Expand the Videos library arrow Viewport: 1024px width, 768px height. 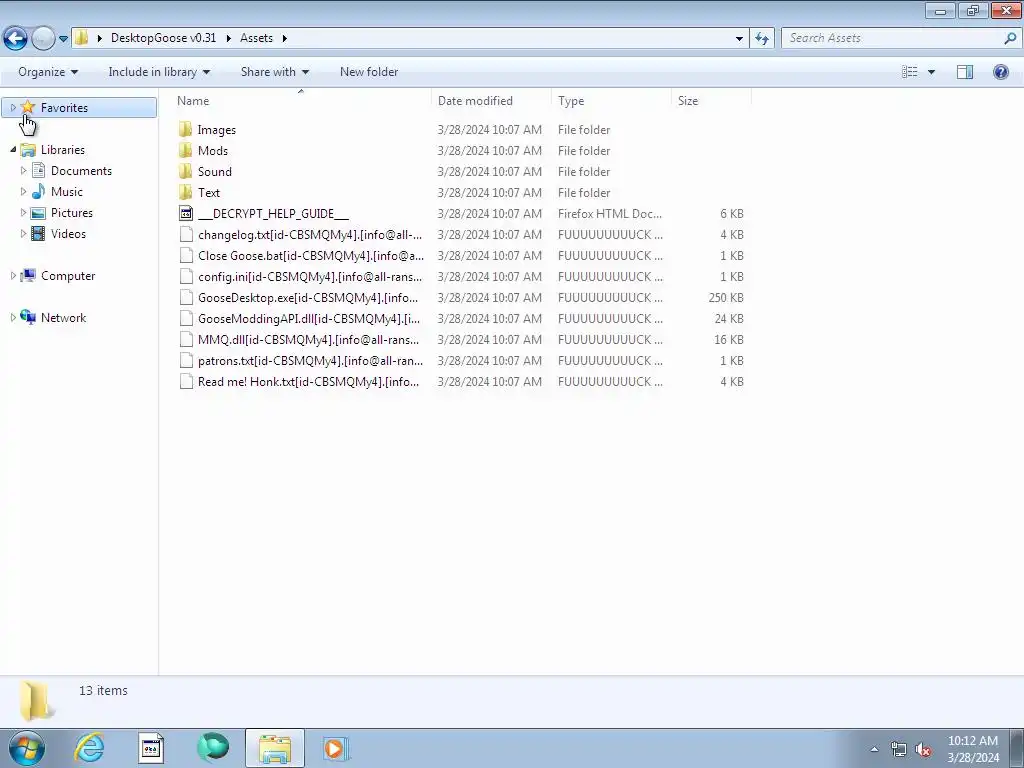point(24,233)
